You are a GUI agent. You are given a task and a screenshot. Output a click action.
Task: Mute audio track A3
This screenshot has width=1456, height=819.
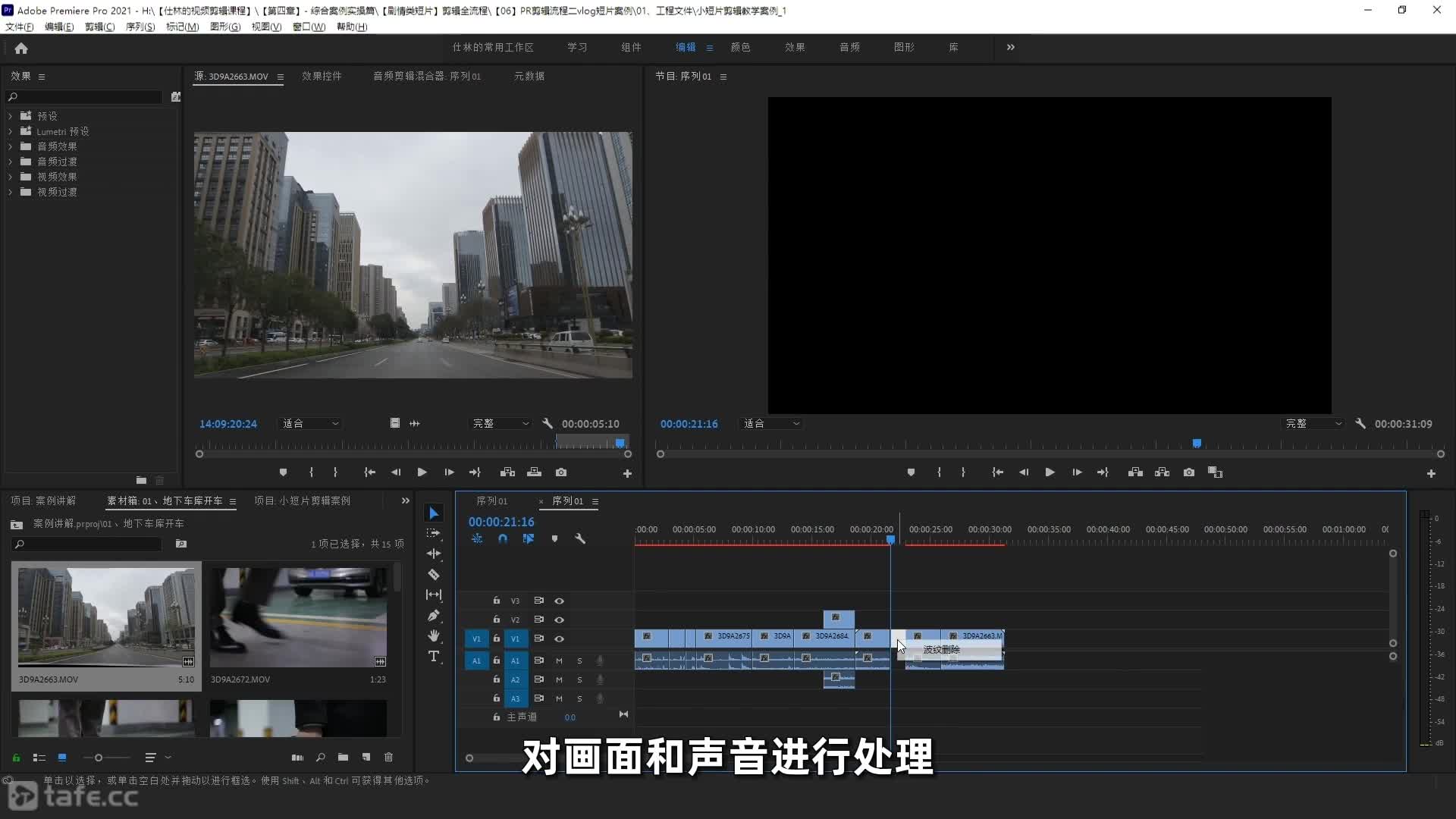pyautogui.click(x=559, y=698)
